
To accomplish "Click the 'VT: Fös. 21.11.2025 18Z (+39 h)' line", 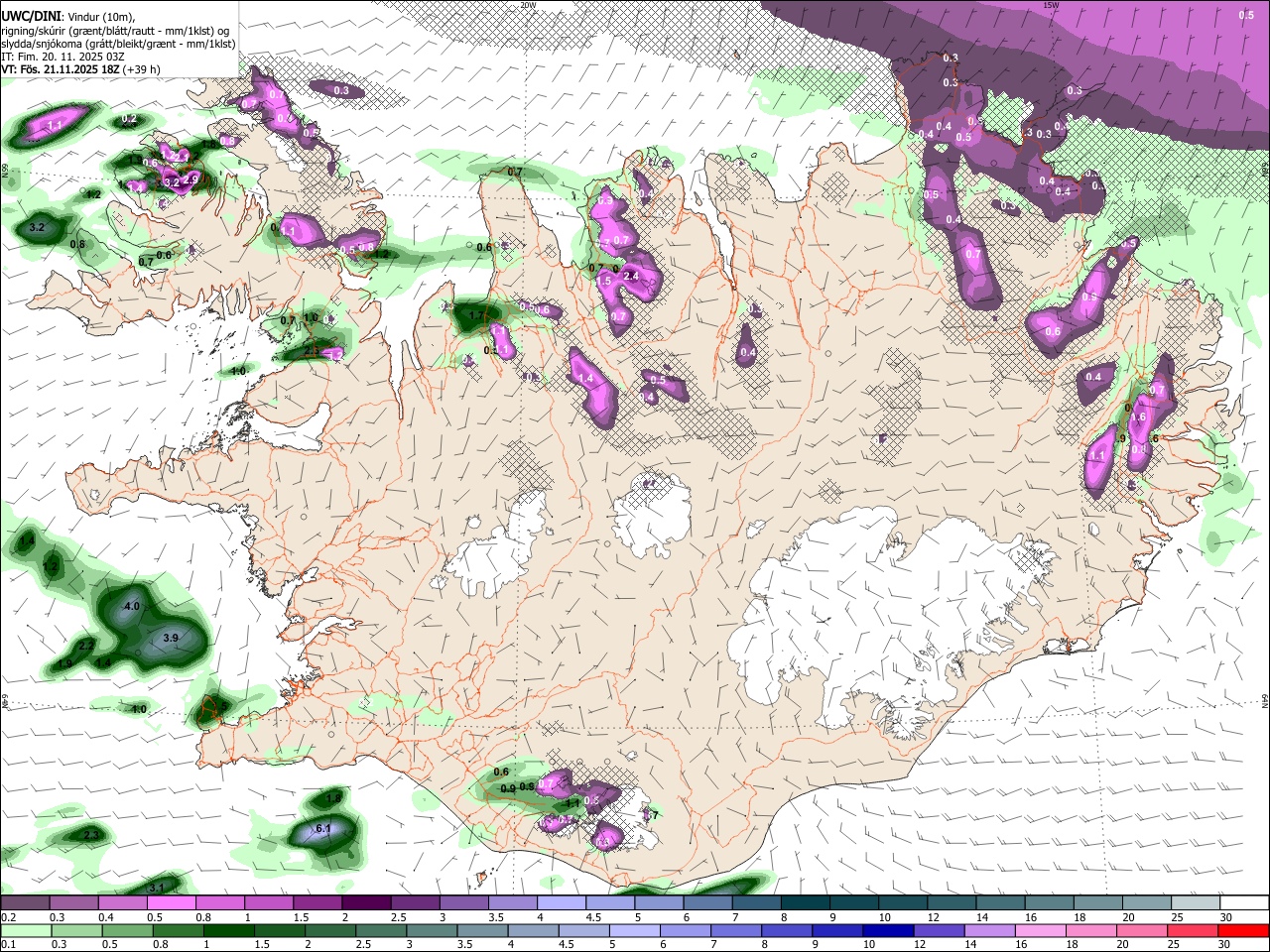I will (80, 69).
